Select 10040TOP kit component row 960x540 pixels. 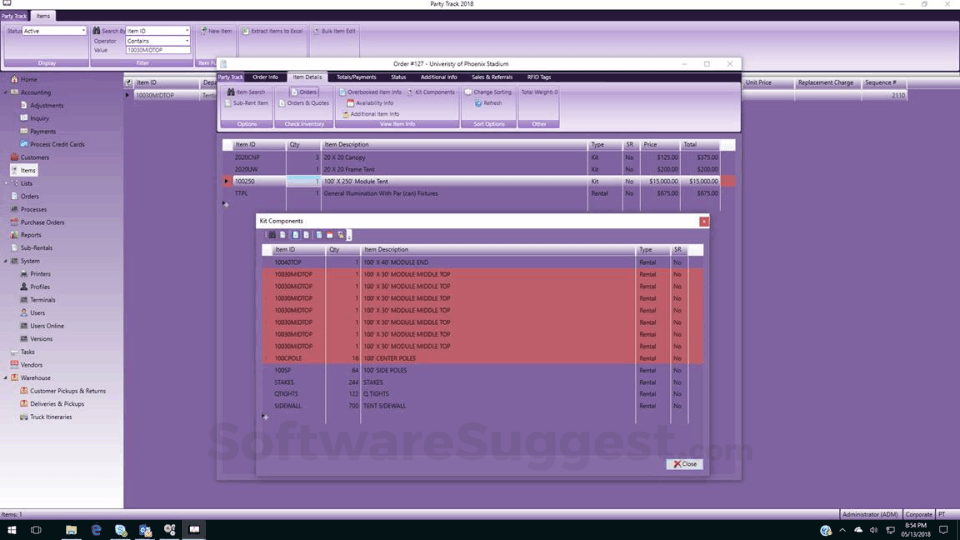point(482,262)
